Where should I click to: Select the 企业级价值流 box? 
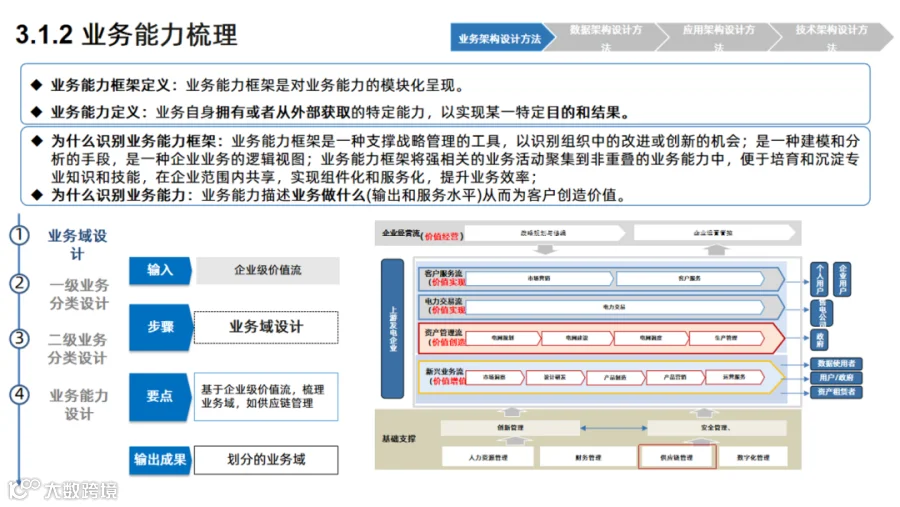point(267,270)
